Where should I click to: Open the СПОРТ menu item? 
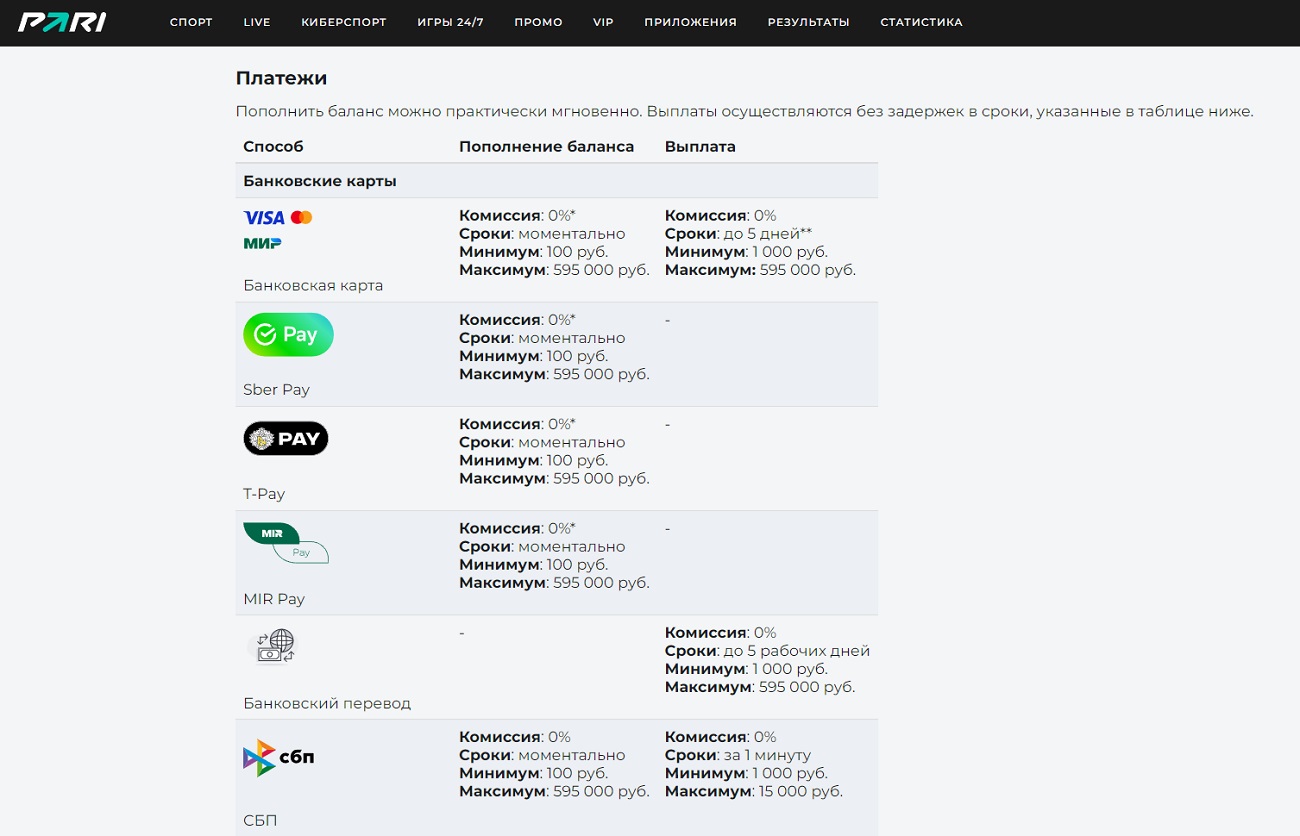point(191,22)
